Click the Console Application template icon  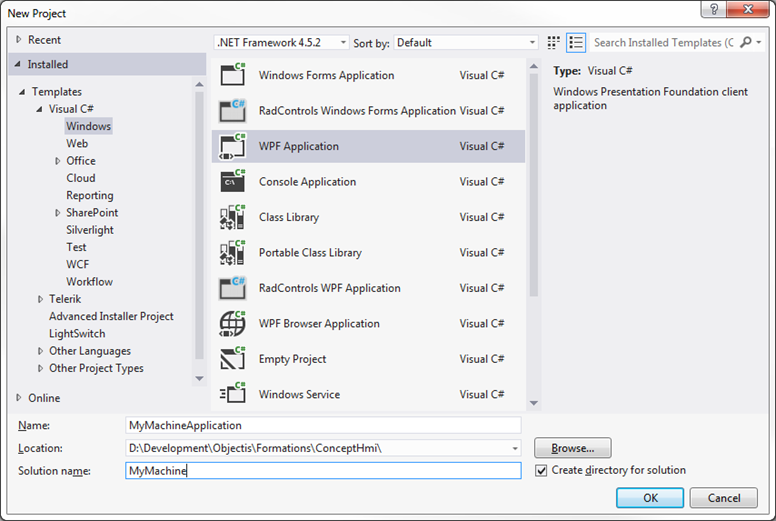tap(233, 182)
